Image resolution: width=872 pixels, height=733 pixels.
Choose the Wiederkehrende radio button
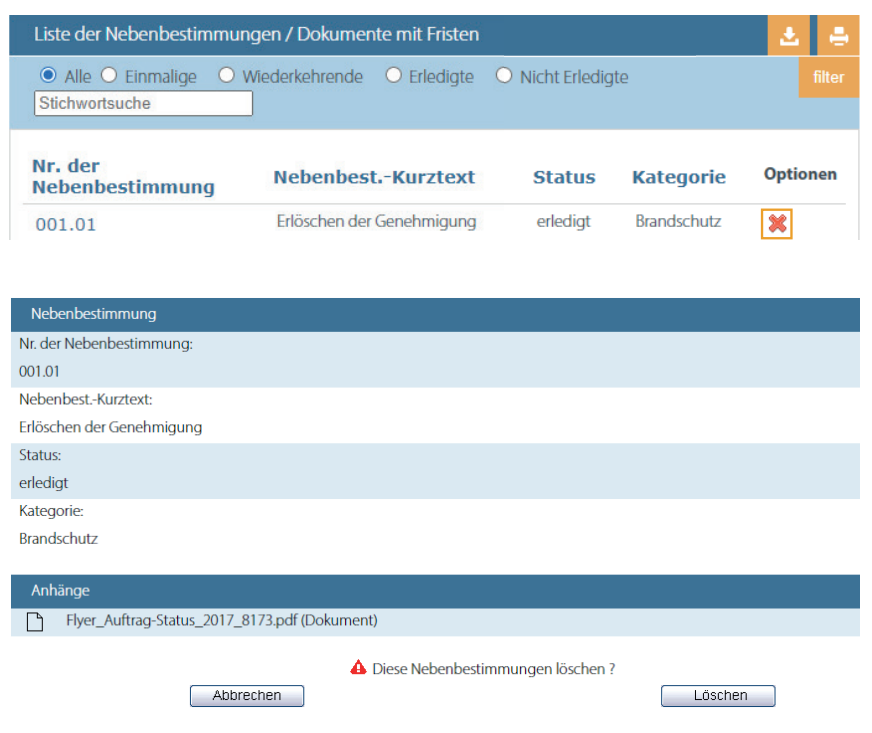226,75
